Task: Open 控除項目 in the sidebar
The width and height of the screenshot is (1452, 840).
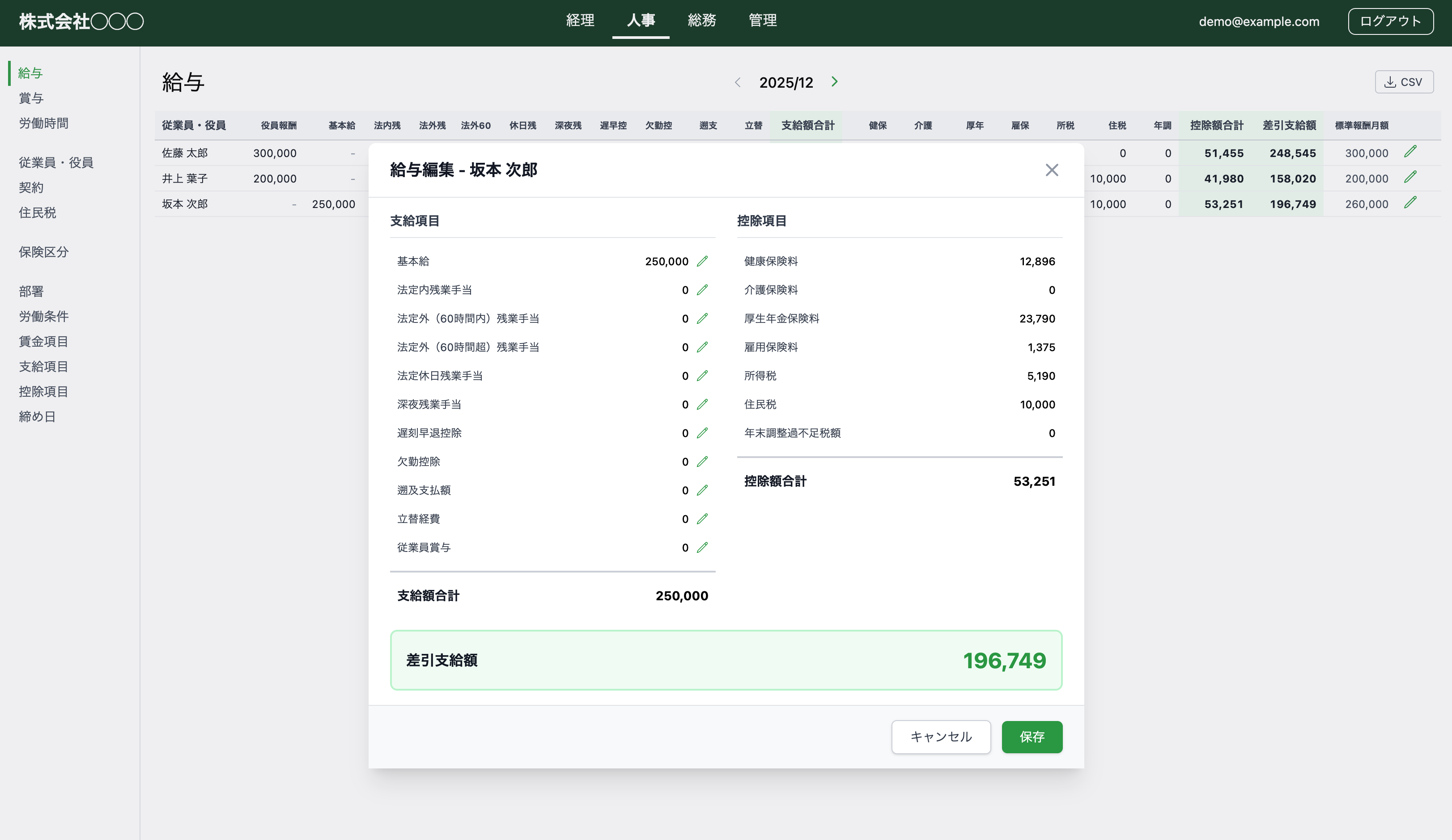Action: point(43,391)
